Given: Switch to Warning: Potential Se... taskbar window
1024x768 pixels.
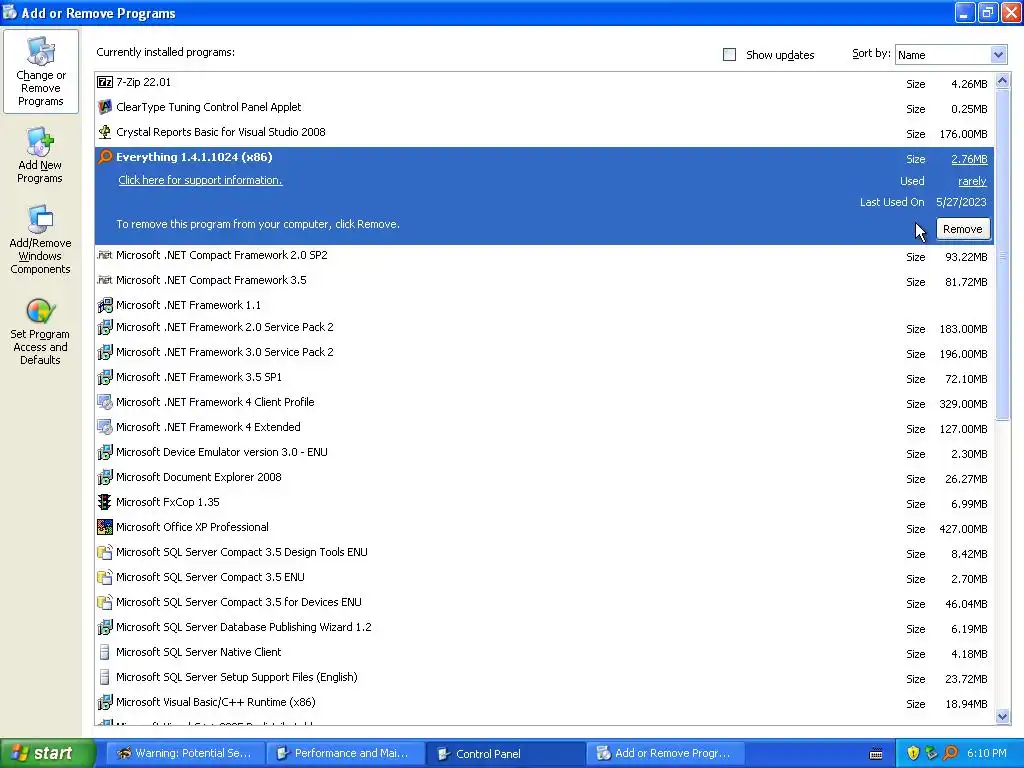Looking at the screenshot, I should (185, 754).
